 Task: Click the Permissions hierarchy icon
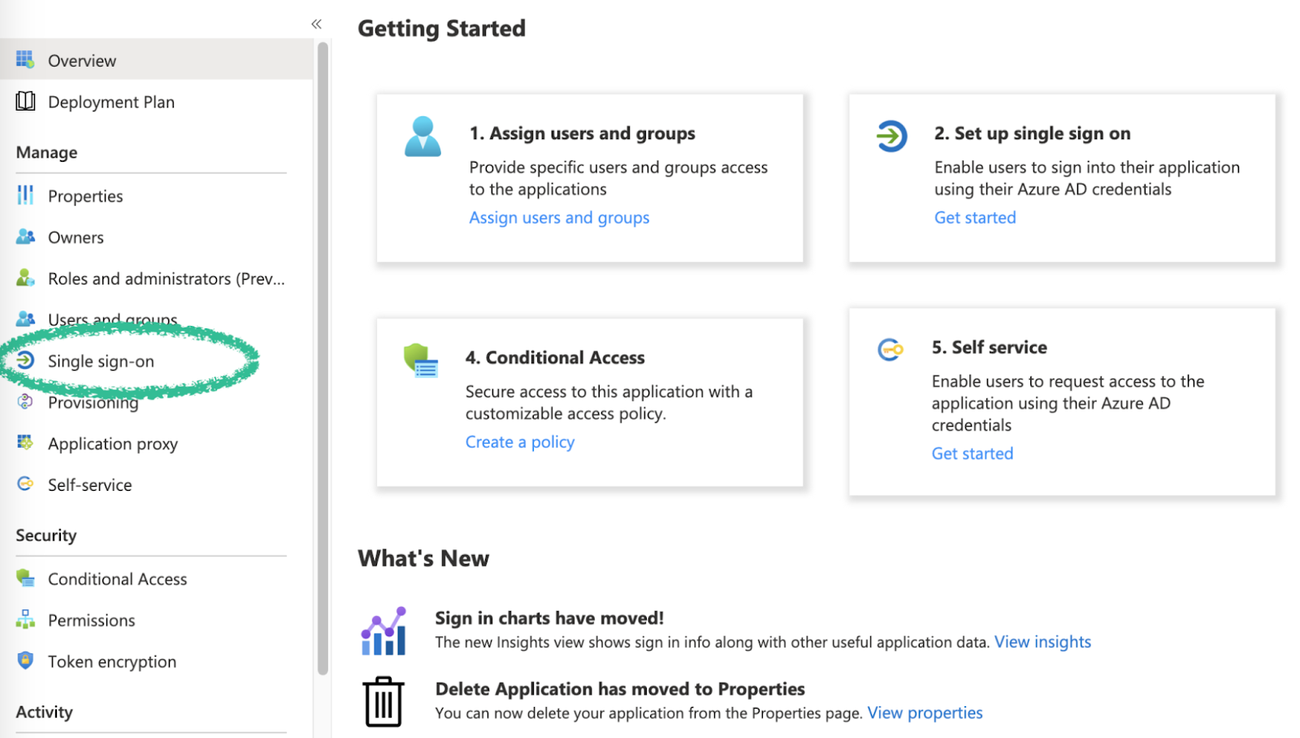[x=25, y=619]
